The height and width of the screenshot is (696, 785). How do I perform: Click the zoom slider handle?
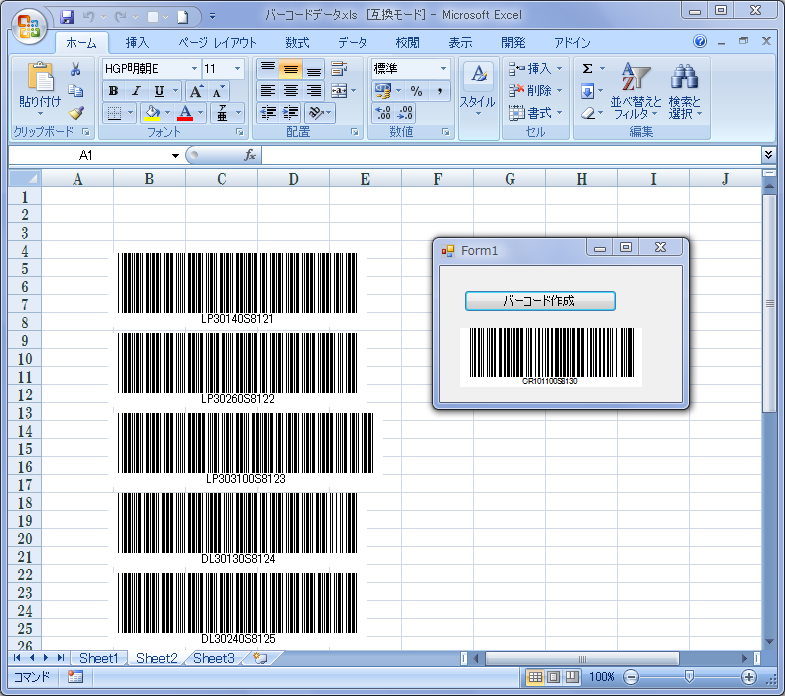(688, 677)
